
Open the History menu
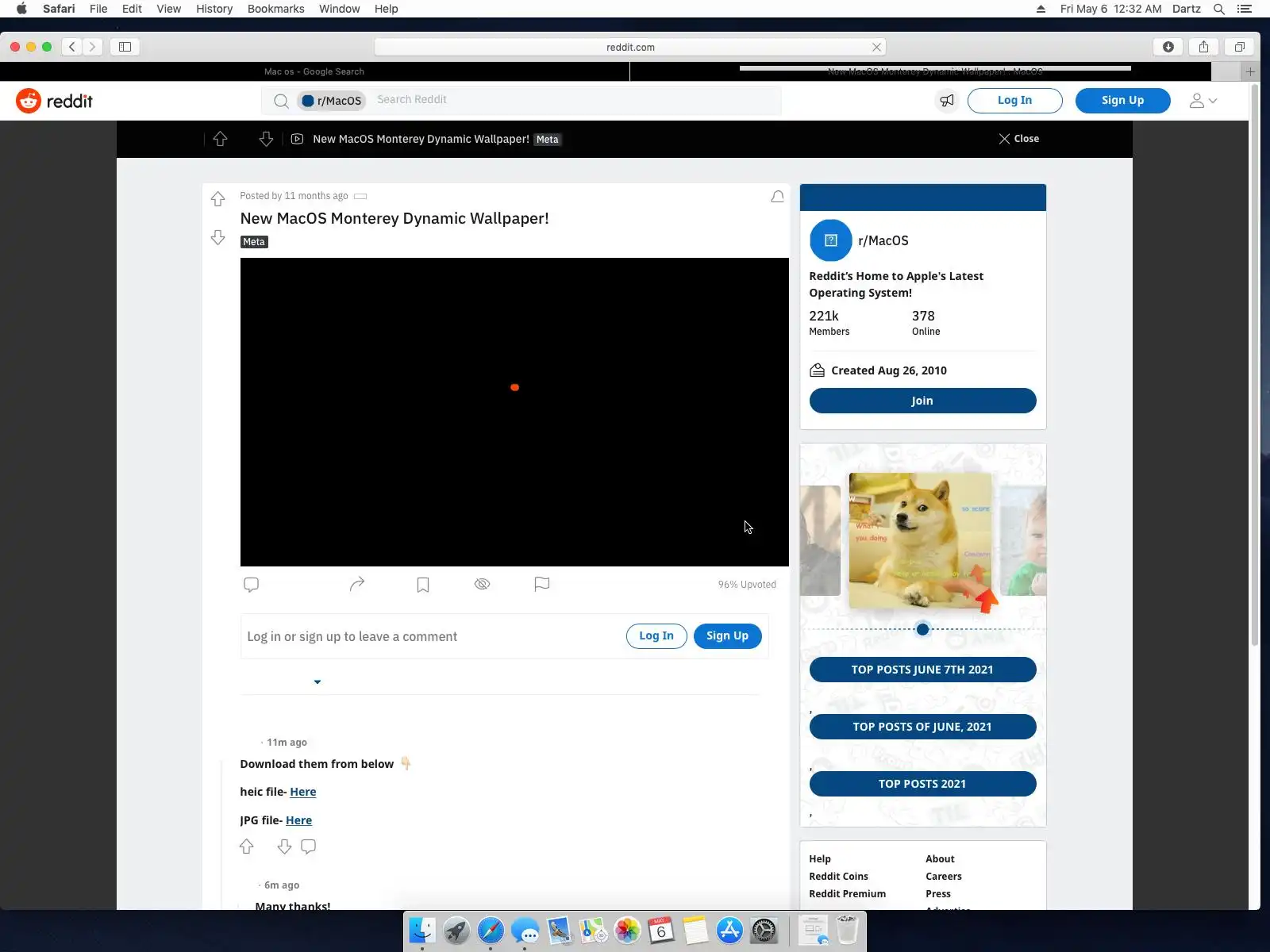coord(214,9)
